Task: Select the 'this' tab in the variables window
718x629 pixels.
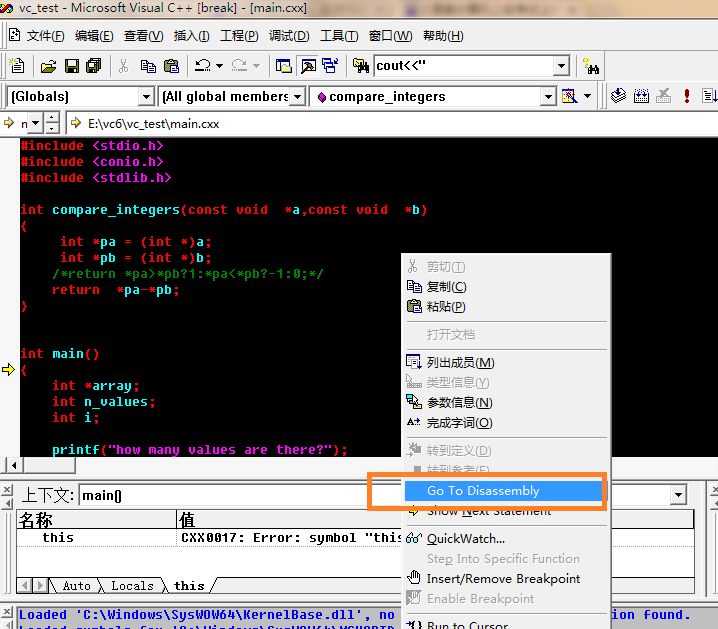Action: coord(189,586)
